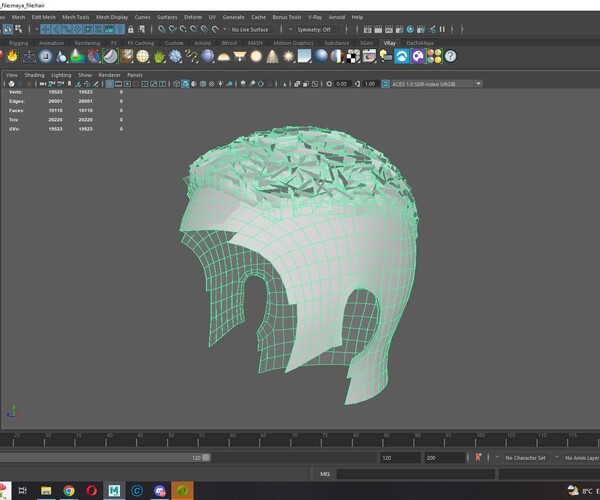Open the No Character Set dropdown
The image size is (600, 500).
525,458
